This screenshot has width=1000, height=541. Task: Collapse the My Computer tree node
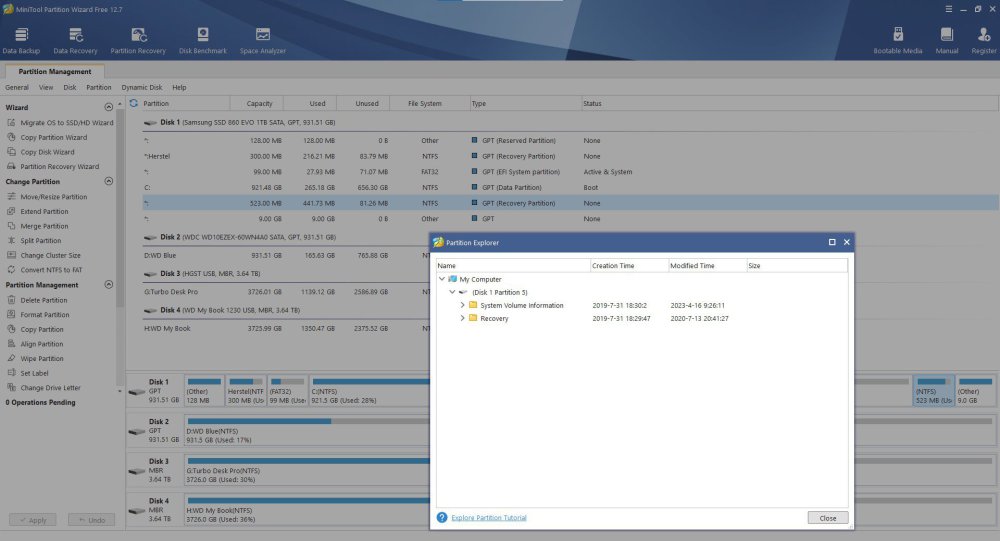(442, 279)
